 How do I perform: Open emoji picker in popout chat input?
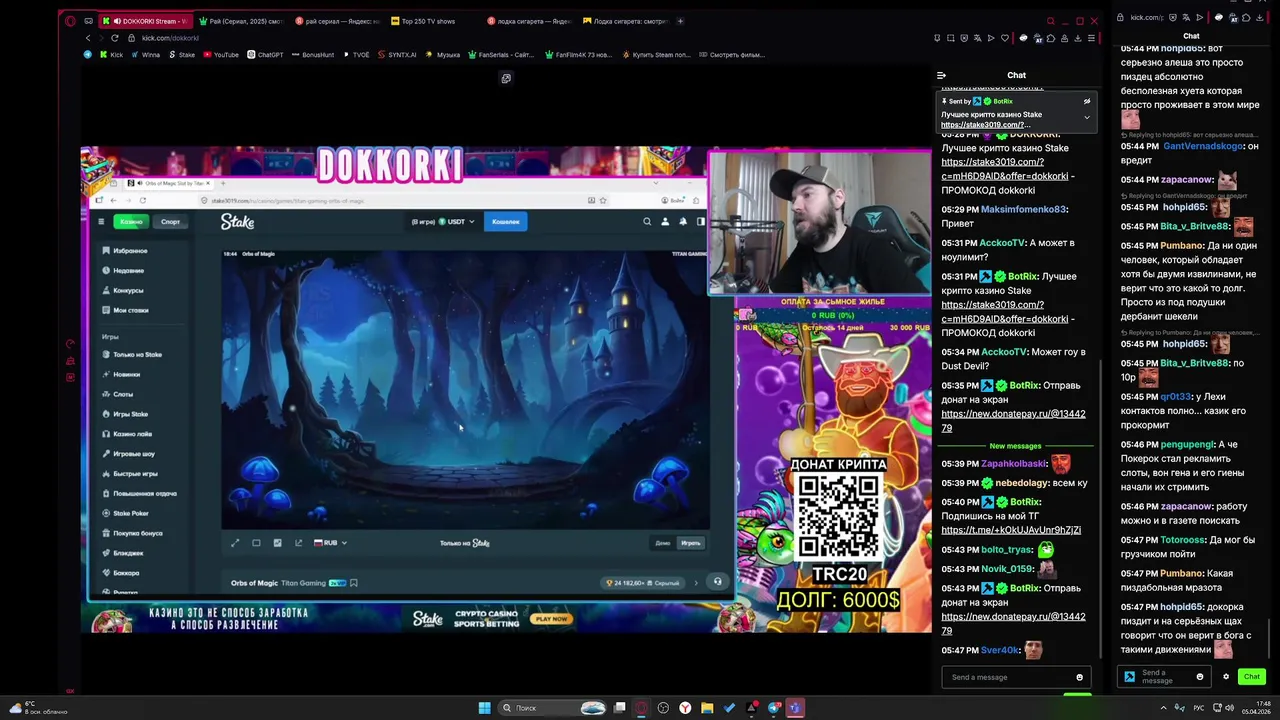pyautogui.click(x=1200, y=677)
